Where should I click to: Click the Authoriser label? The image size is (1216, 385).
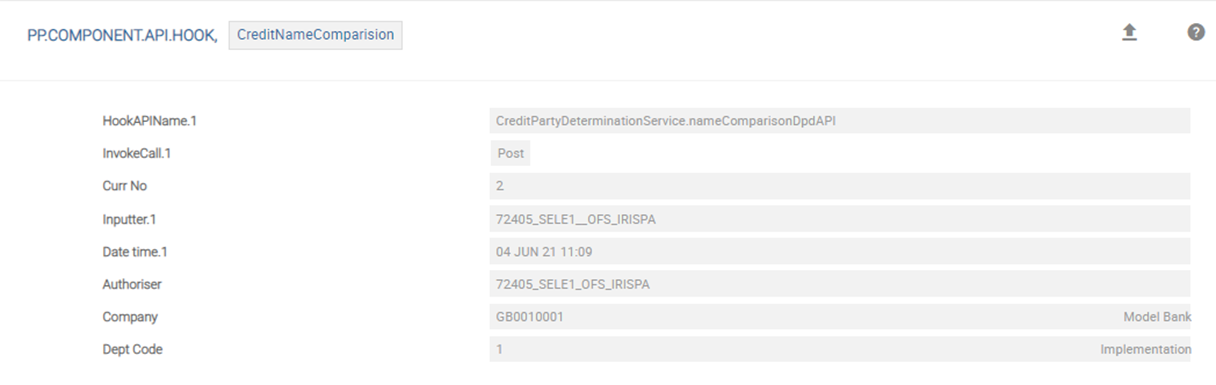click(132, 284)
